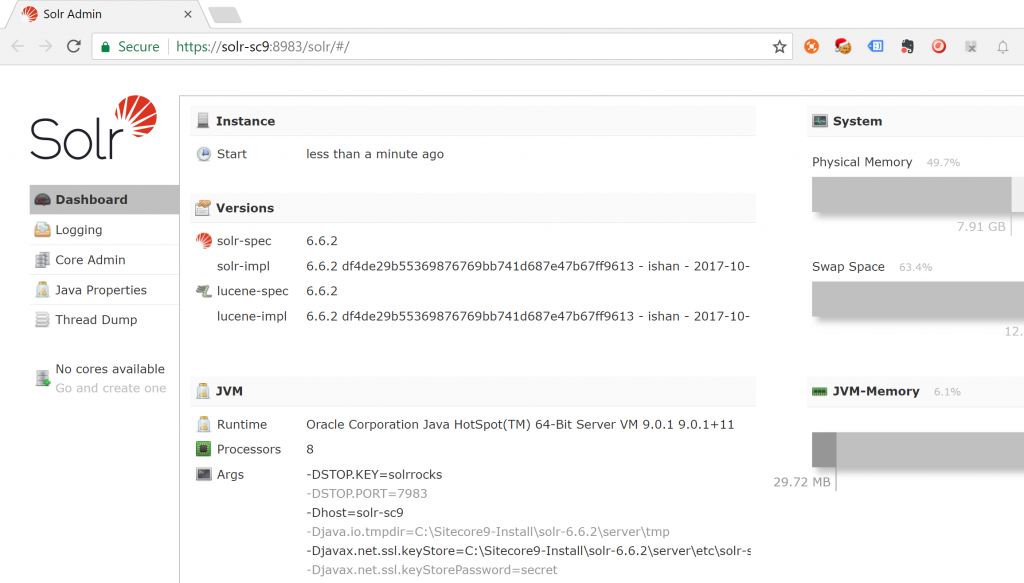
Task: Click the Oracle Corporation runtime text
Action: (x=520, y=424)
